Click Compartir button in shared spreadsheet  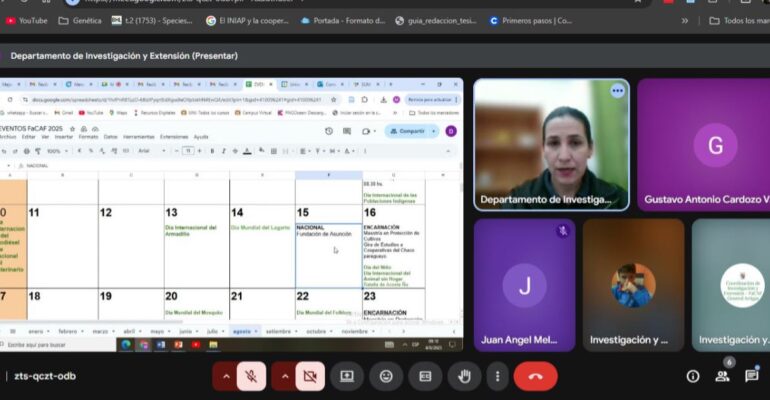tap(408, 131)
